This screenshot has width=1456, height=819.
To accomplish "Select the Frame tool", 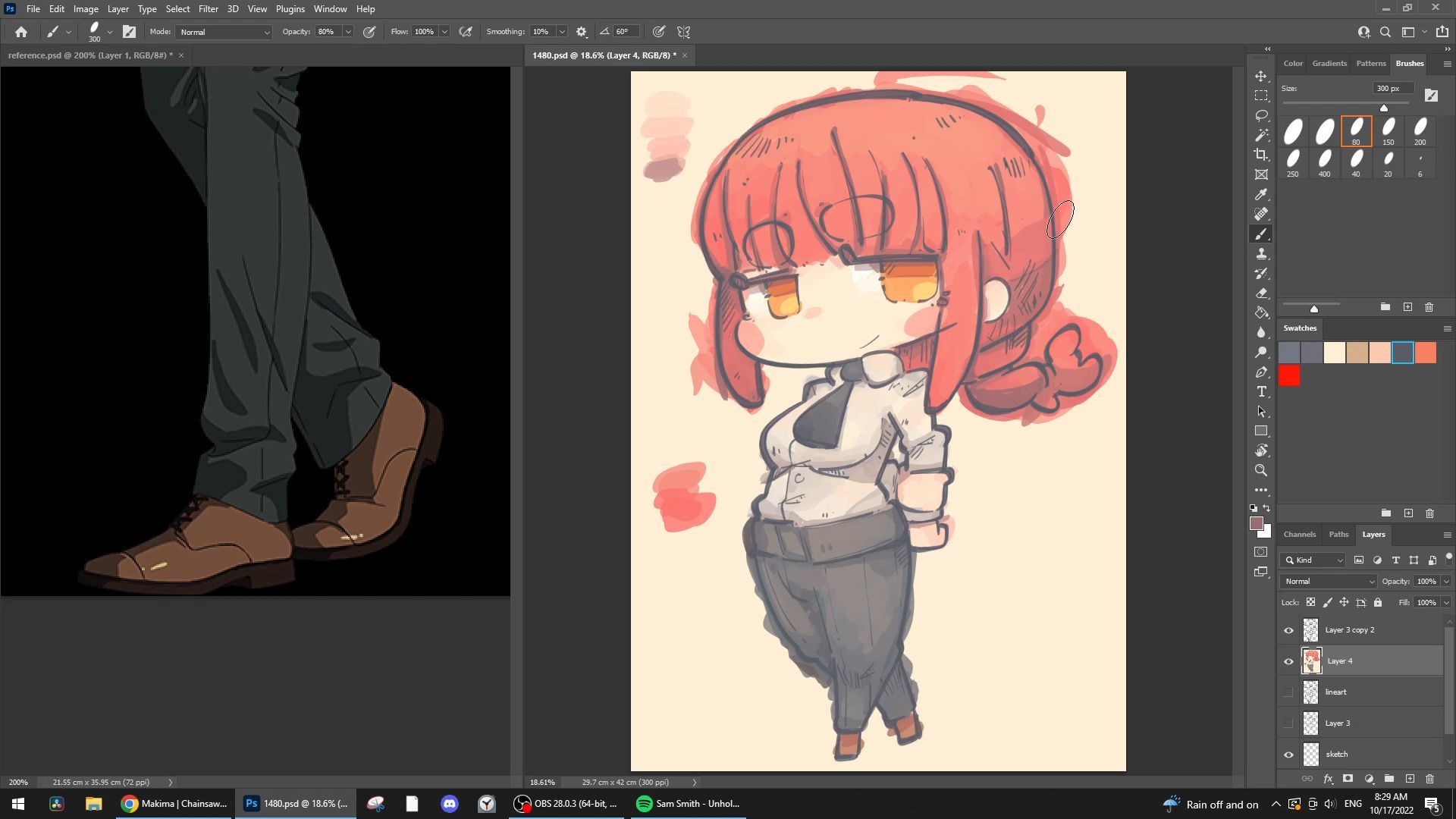I will click(1261, 174).
